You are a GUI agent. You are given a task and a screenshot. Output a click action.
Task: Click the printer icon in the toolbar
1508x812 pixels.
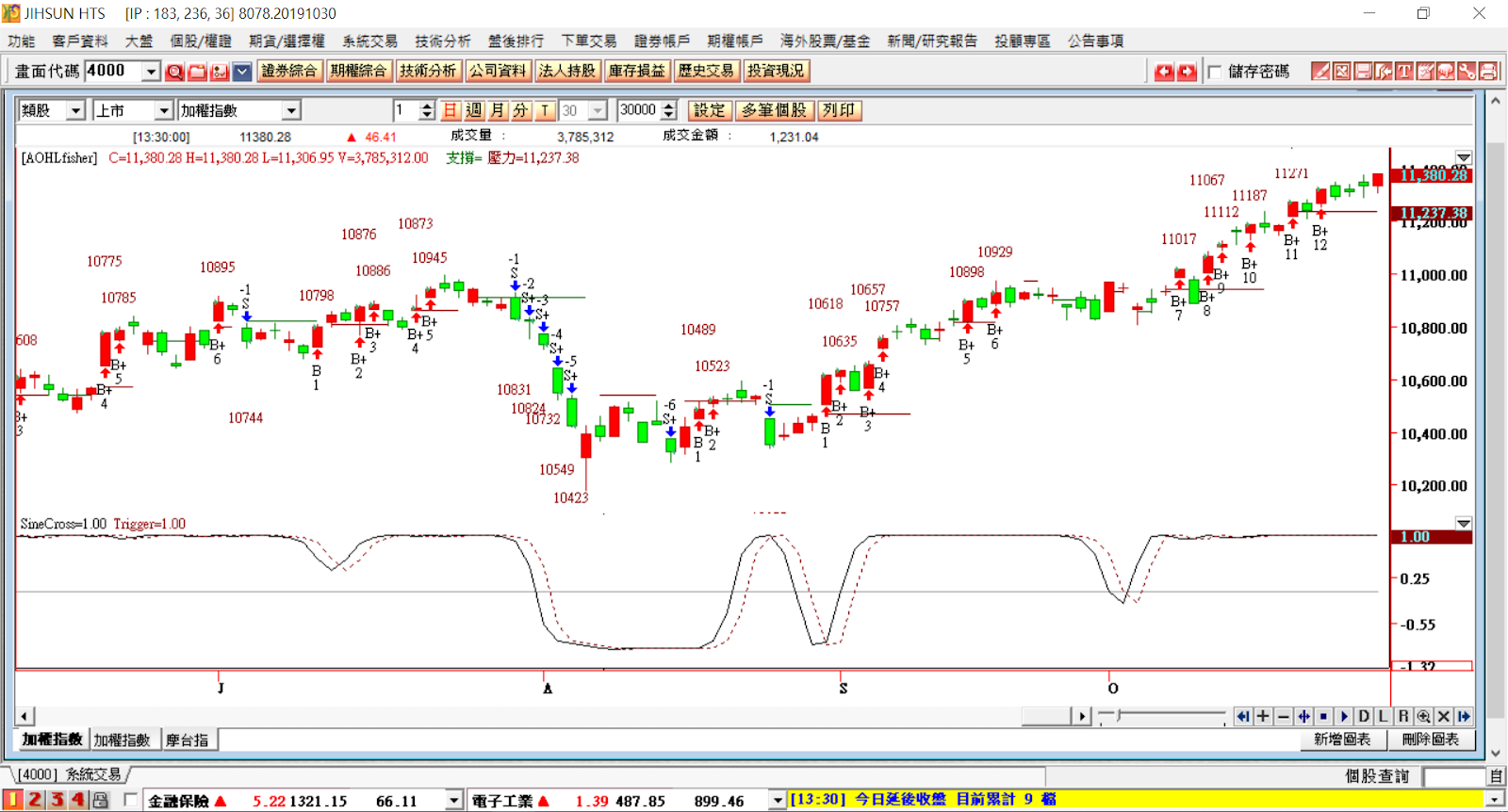[x=1488, y=72]
